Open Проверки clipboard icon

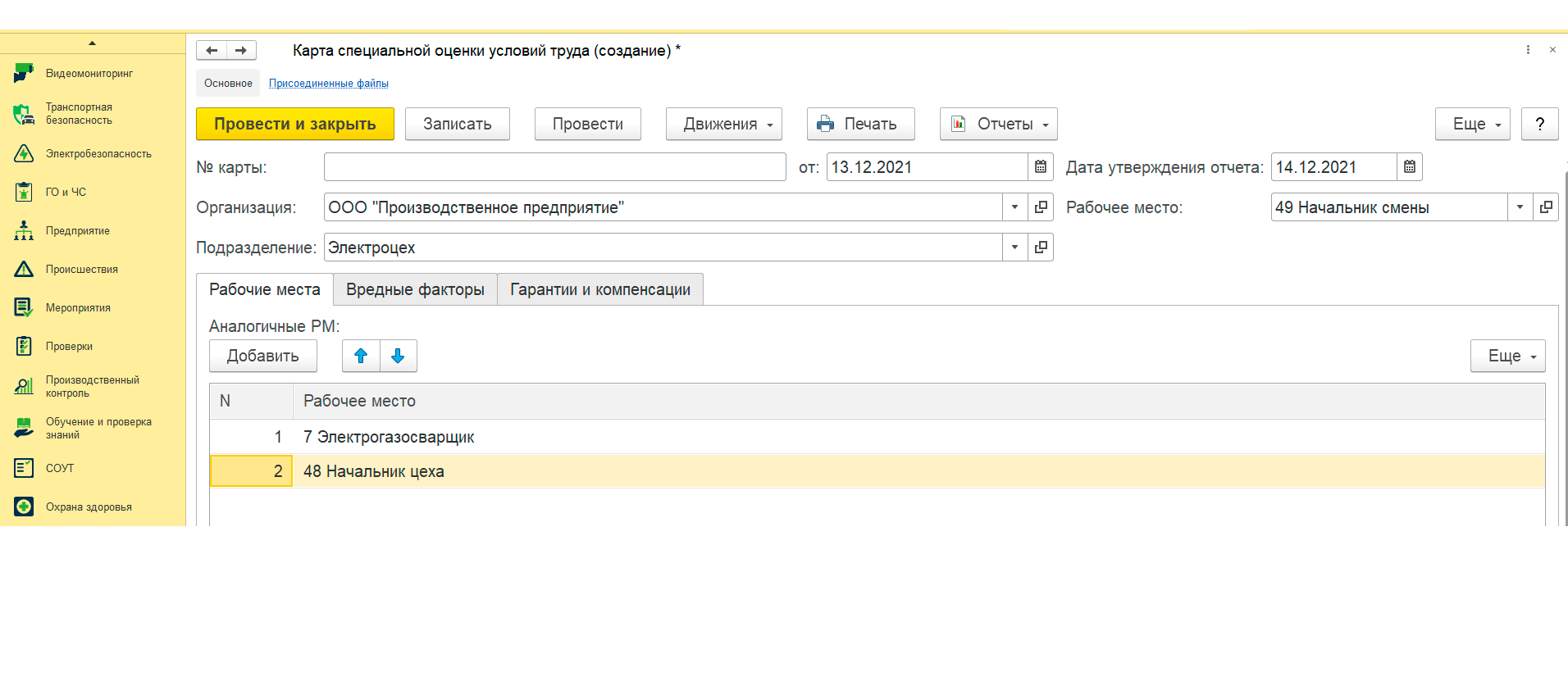click(24, 346)
